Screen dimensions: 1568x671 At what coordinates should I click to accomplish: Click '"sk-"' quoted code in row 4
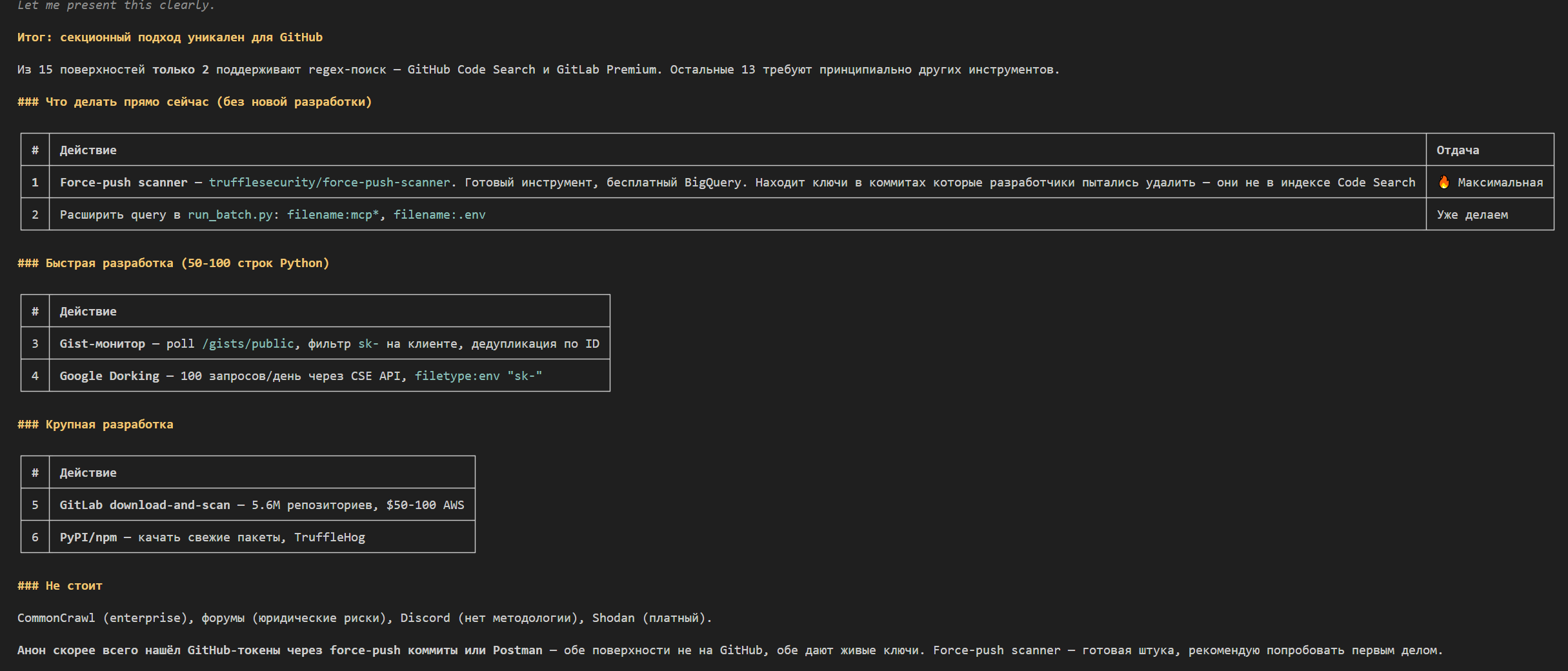pos(525,376)
